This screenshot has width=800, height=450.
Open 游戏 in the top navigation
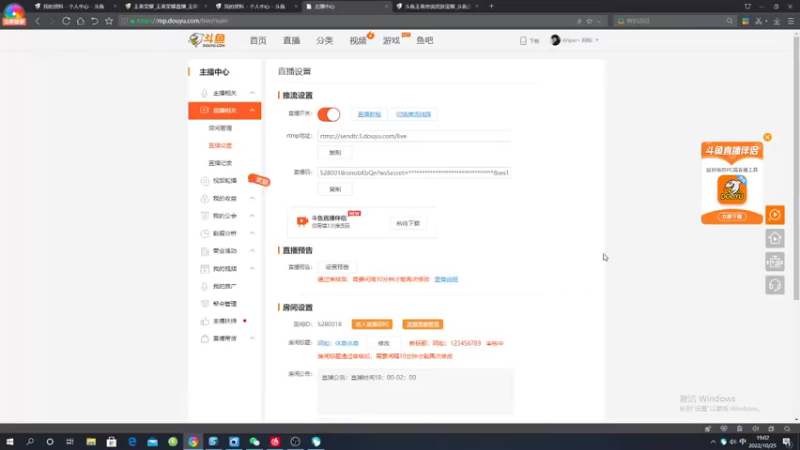click(x=391, y=40)
